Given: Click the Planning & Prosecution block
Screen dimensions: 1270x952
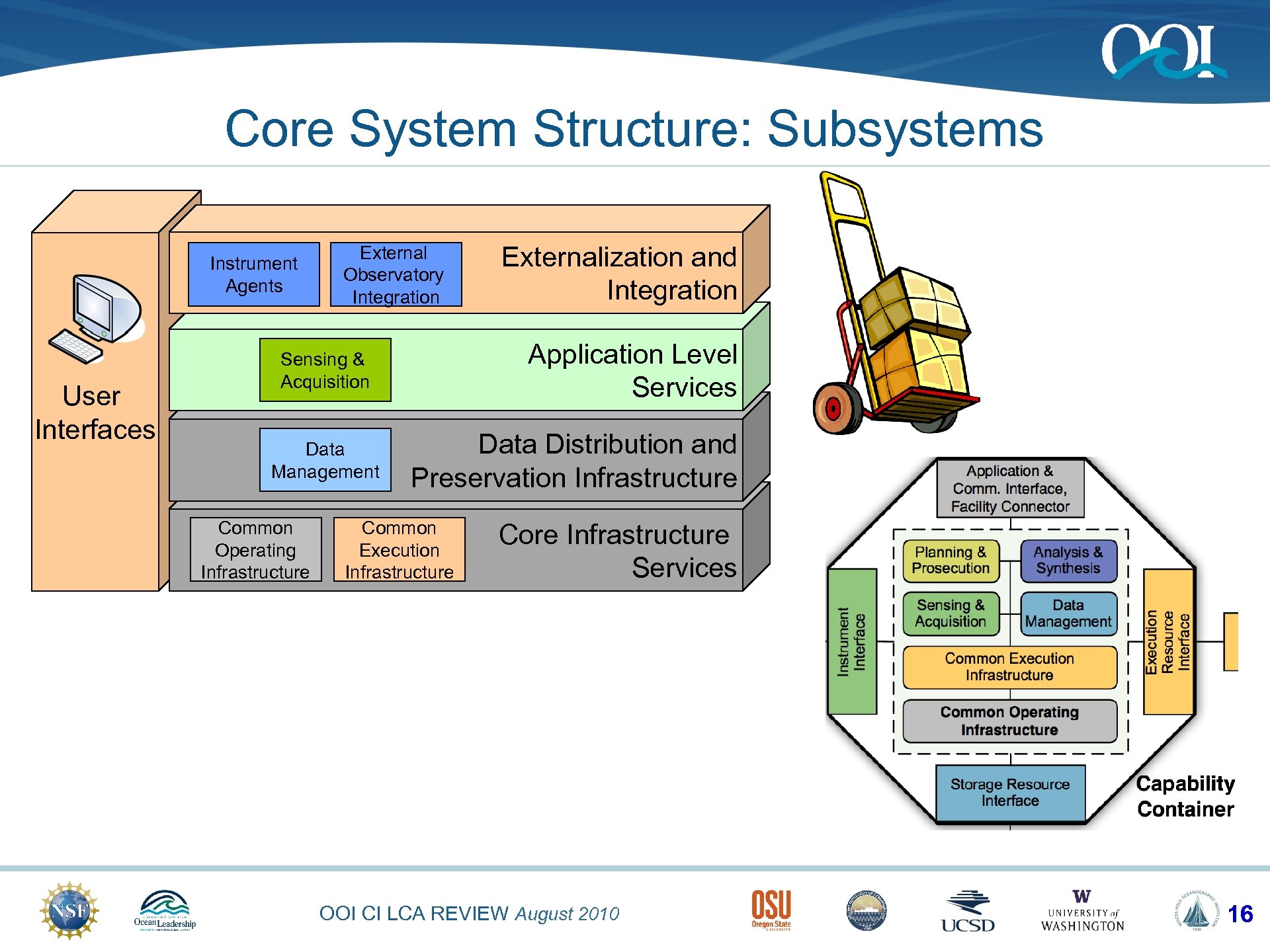Looking at the screenshot, I should [951, 561].
